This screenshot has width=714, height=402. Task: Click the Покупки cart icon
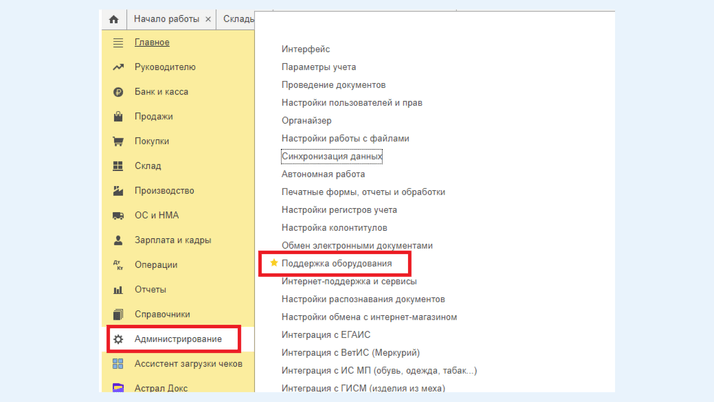point(118,141)
